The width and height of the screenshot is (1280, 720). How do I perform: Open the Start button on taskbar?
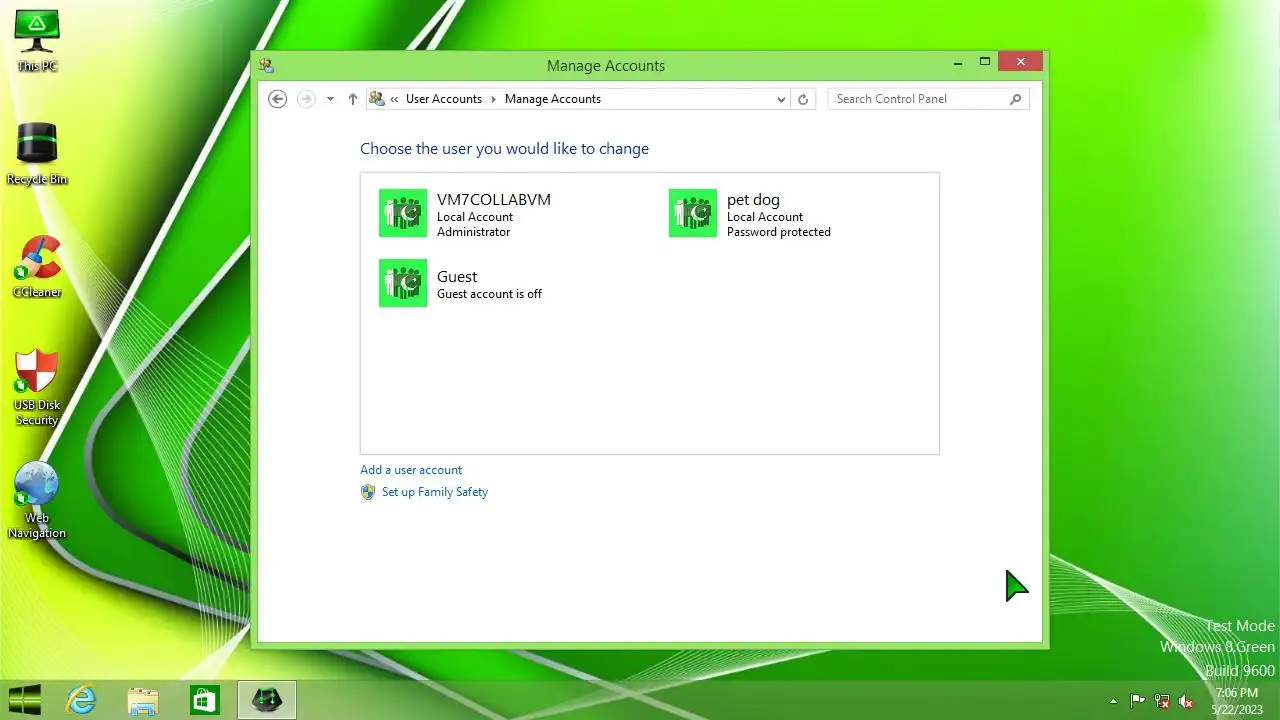pos(24,700)
